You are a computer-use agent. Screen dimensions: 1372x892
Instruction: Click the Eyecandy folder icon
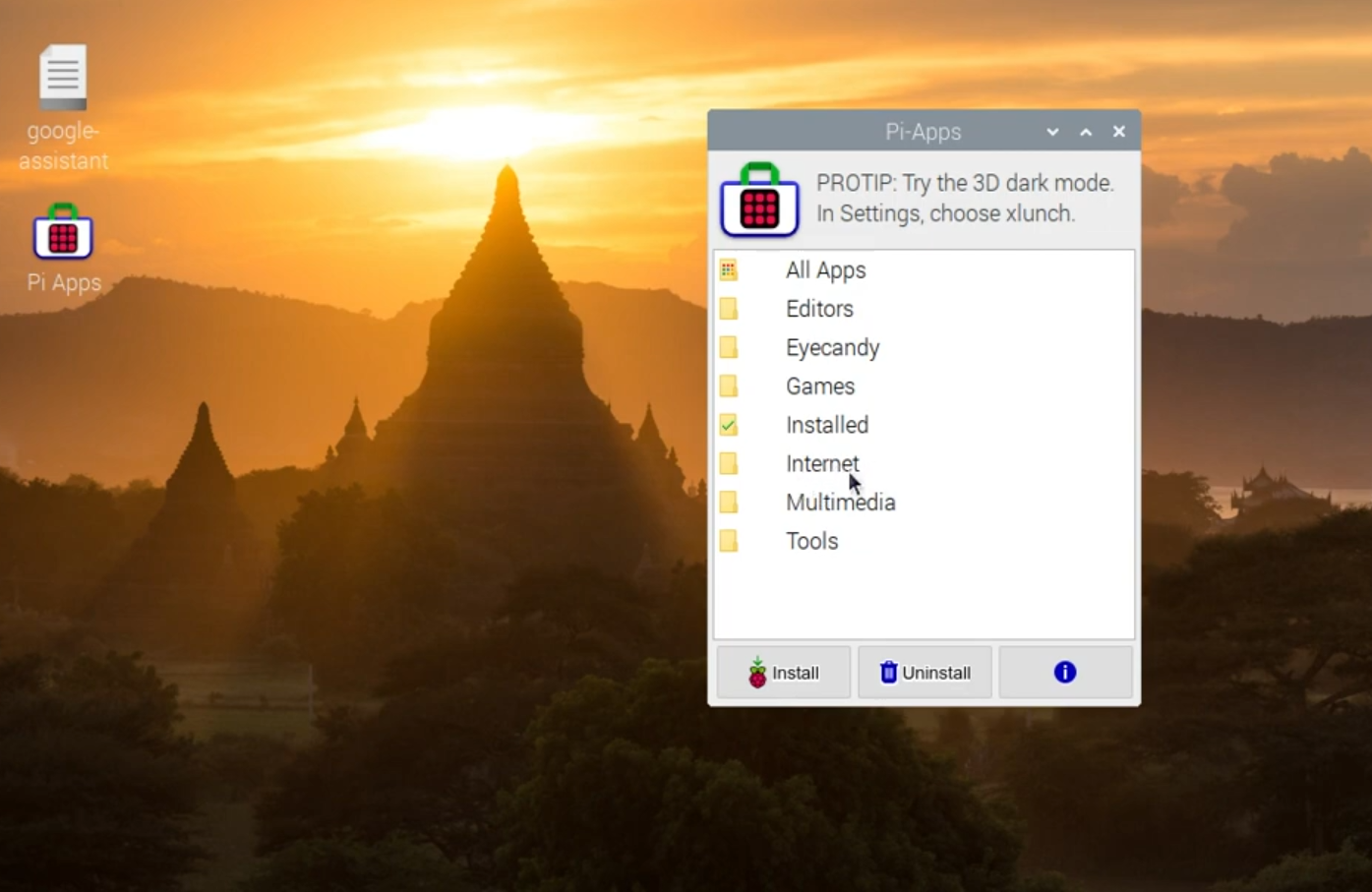(729, 347)
